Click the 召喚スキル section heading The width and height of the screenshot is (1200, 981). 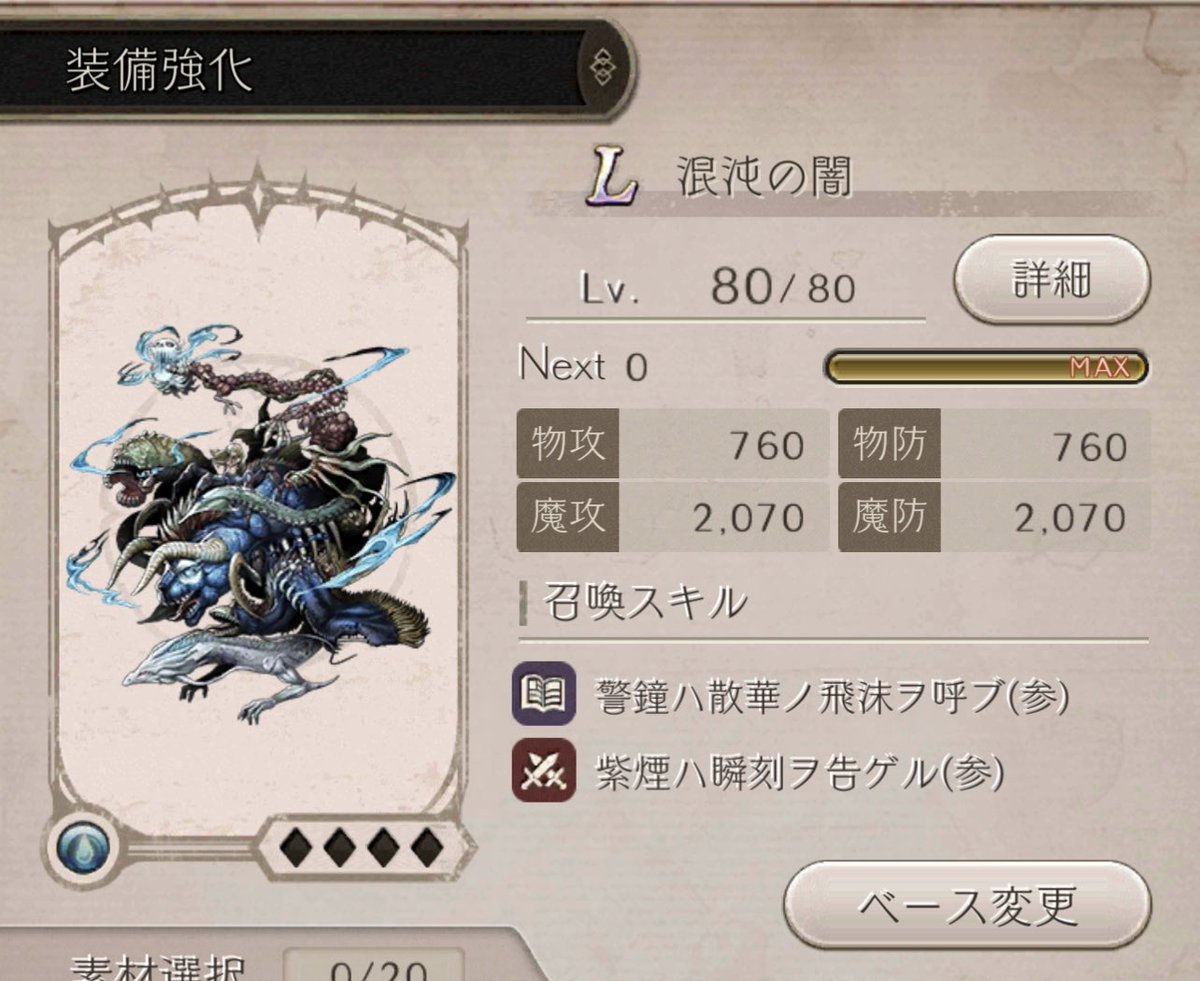(x=645, y=603)
